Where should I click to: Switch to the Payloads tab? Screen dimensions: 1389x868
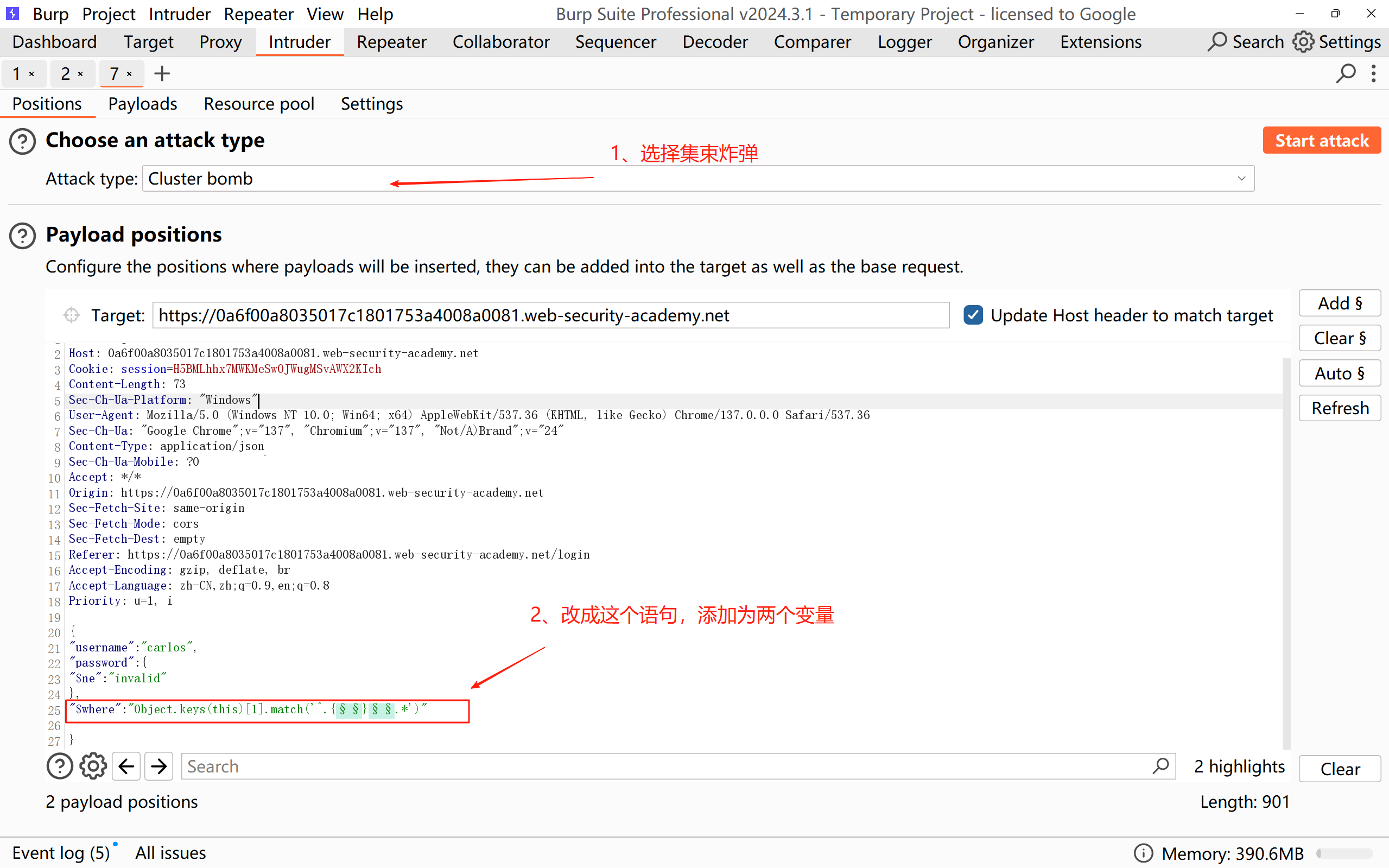tap(142, 104)
